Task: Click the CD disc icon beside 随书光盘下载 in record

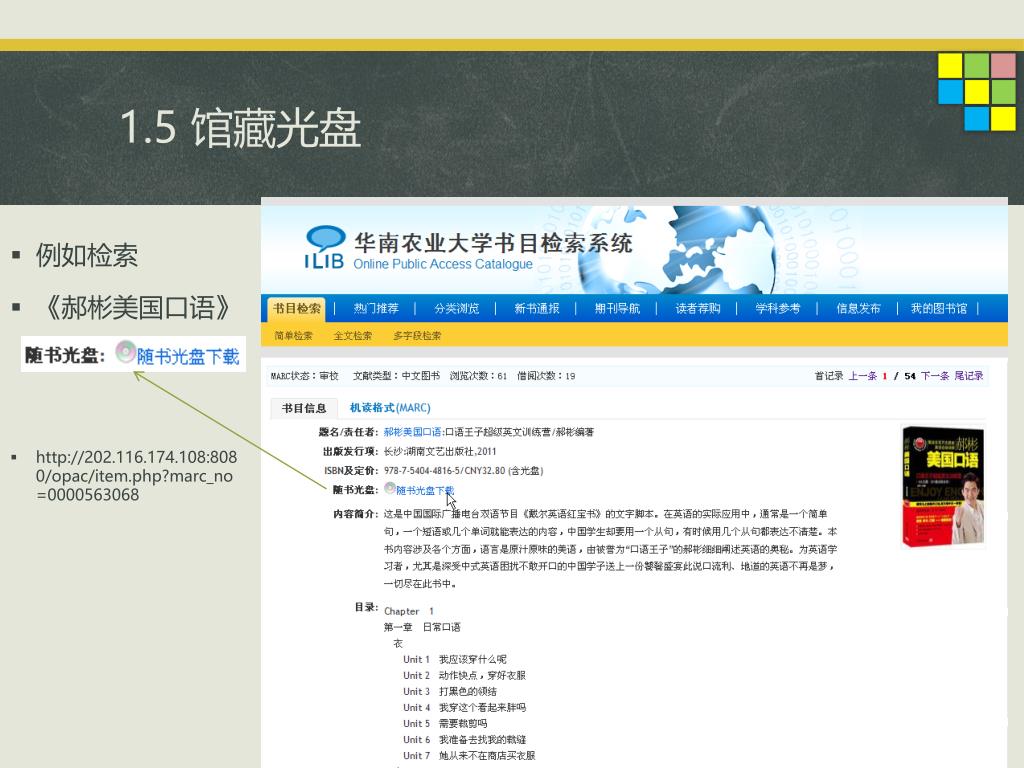Action: 390,488
